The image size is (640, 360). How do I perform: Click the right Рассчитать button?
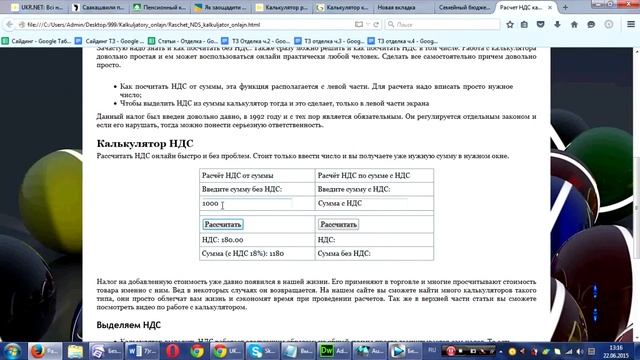click(338, 224)
